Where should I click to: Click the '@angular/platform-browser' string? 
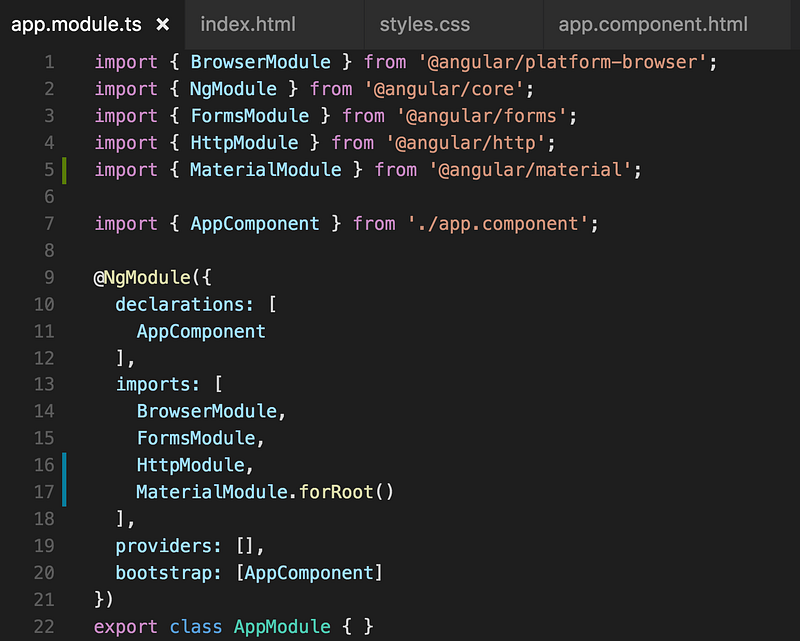(x=563, y=62)
